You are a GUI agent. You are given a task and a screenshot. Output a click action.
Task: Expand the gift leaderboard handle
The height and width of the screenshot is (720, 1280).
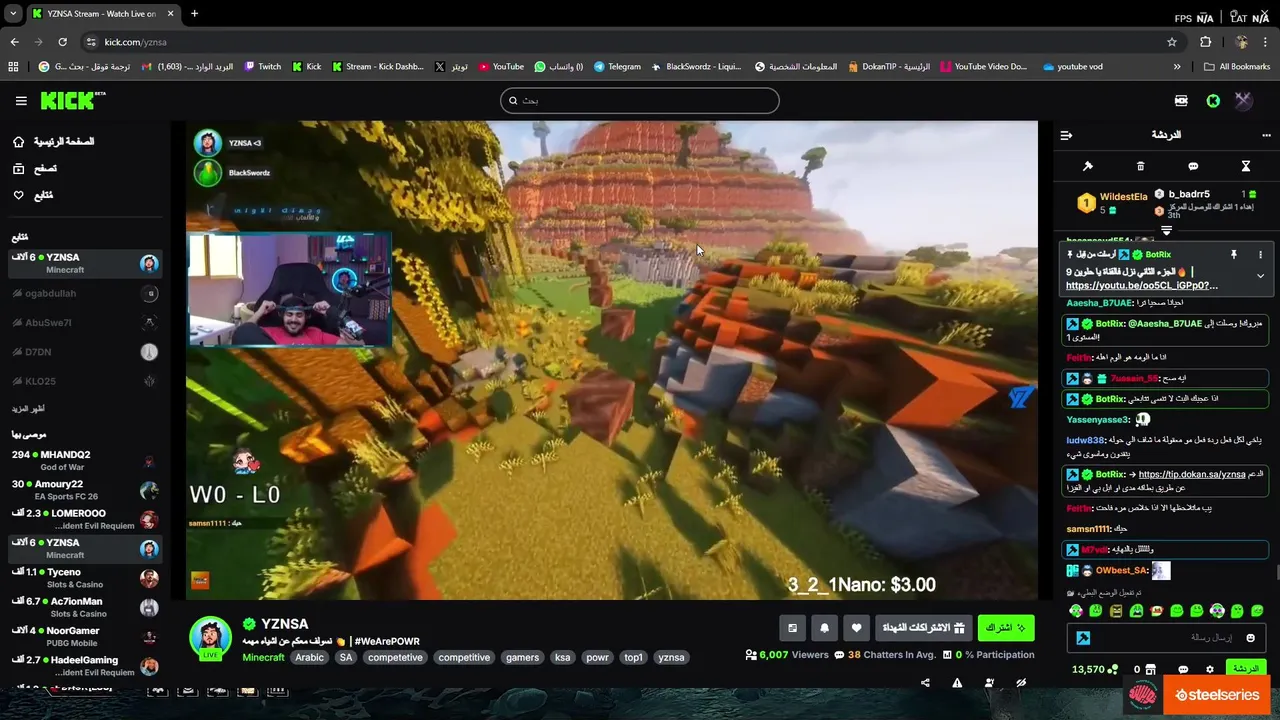[1166, 231]
